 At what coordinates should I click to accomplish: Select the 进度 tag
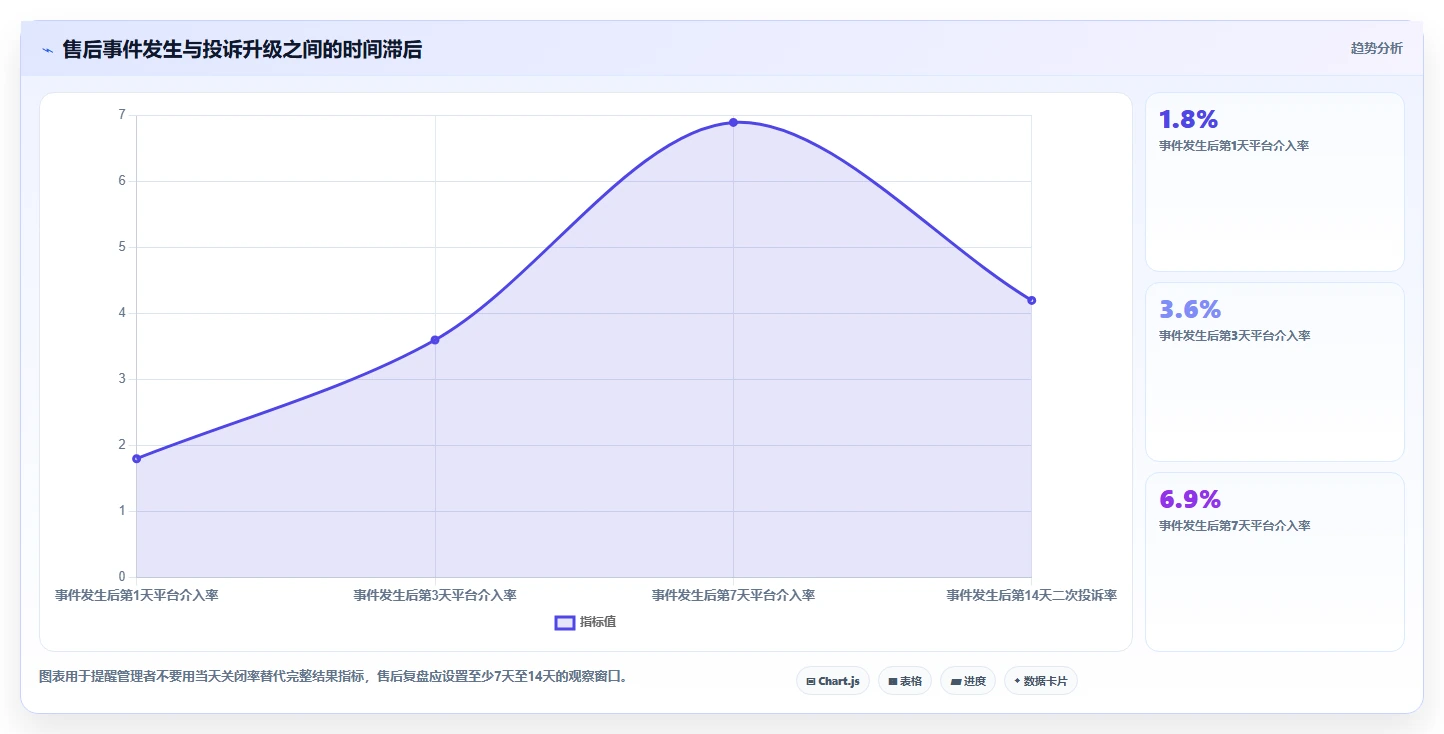pos(968,681)
